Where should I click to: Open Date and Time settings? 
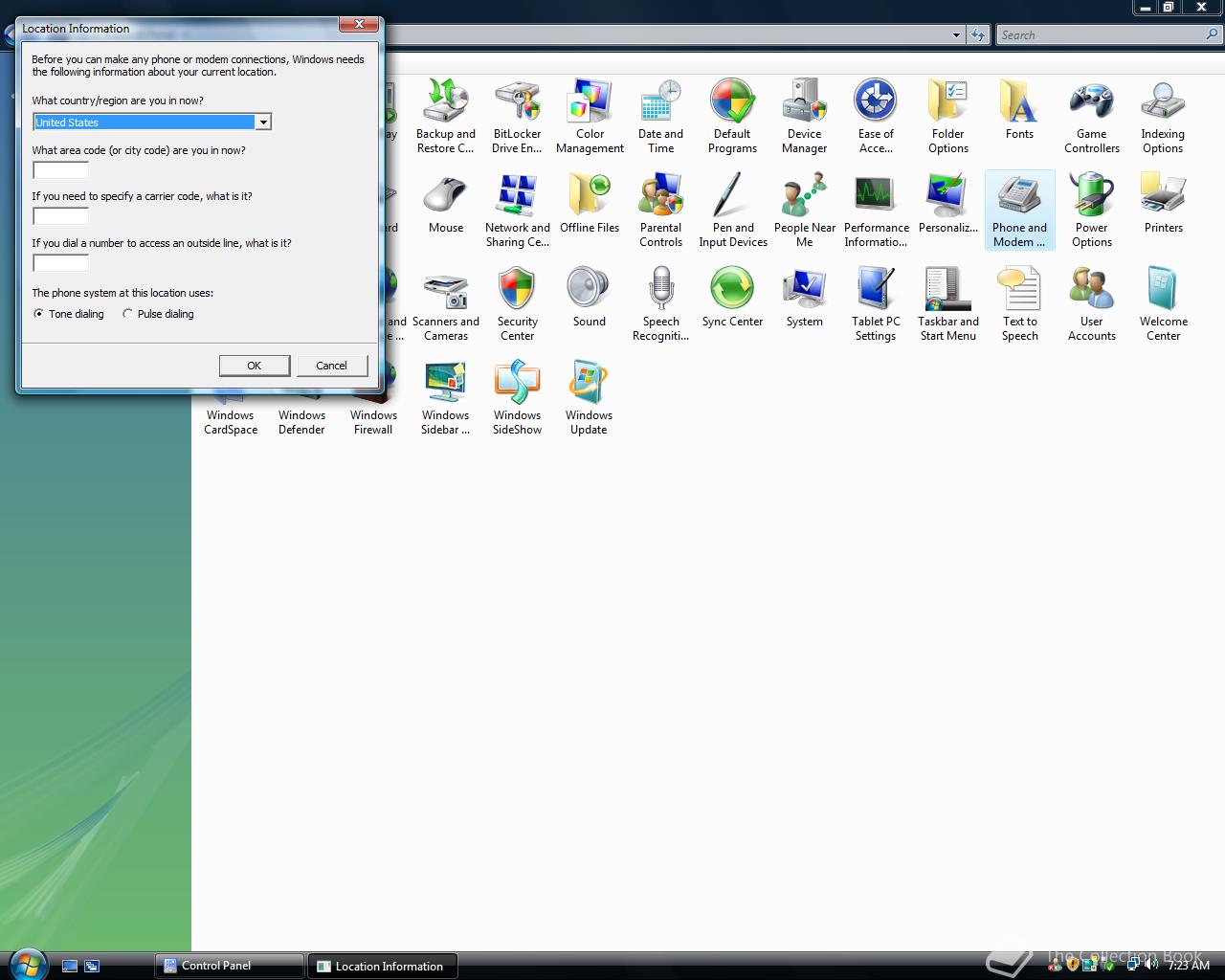click(660, 117)
